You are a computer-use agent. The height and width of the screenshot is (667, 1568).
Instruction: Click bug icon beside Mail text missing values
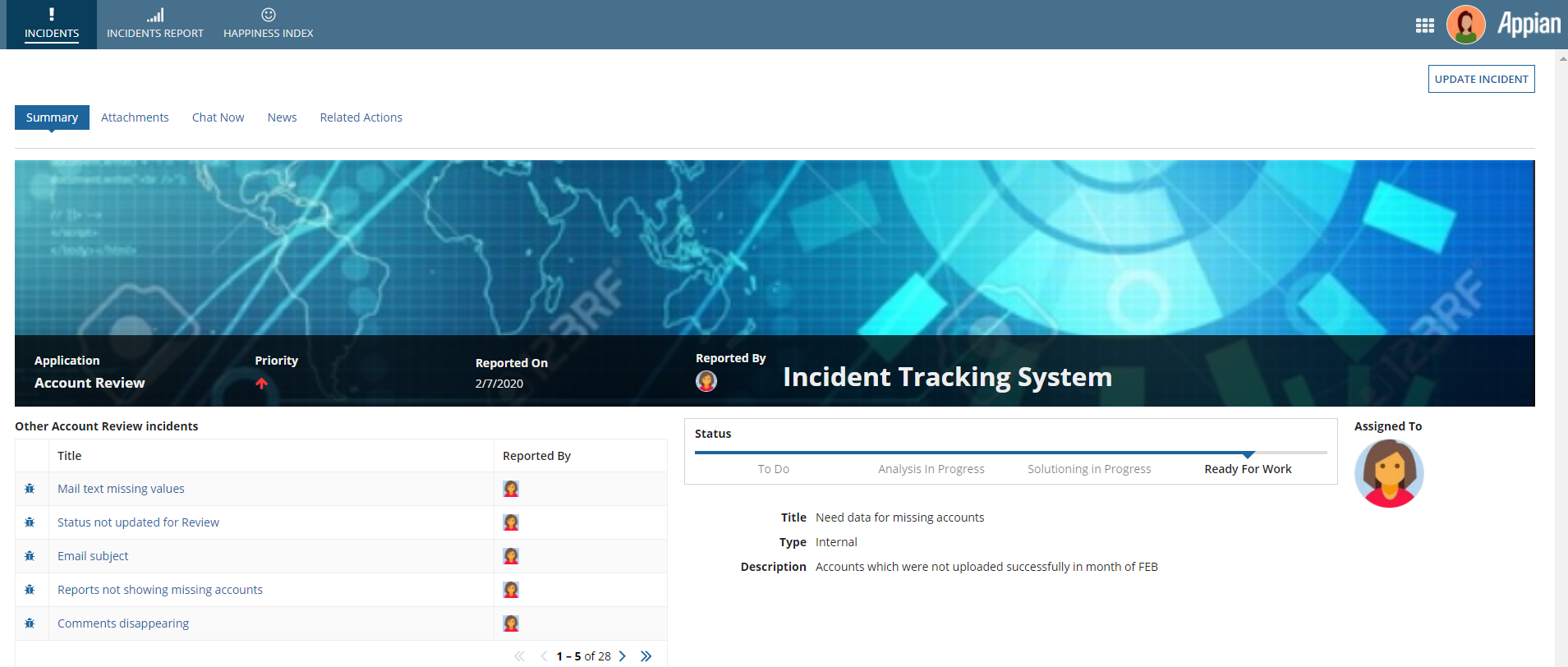[x=30, y=489]
